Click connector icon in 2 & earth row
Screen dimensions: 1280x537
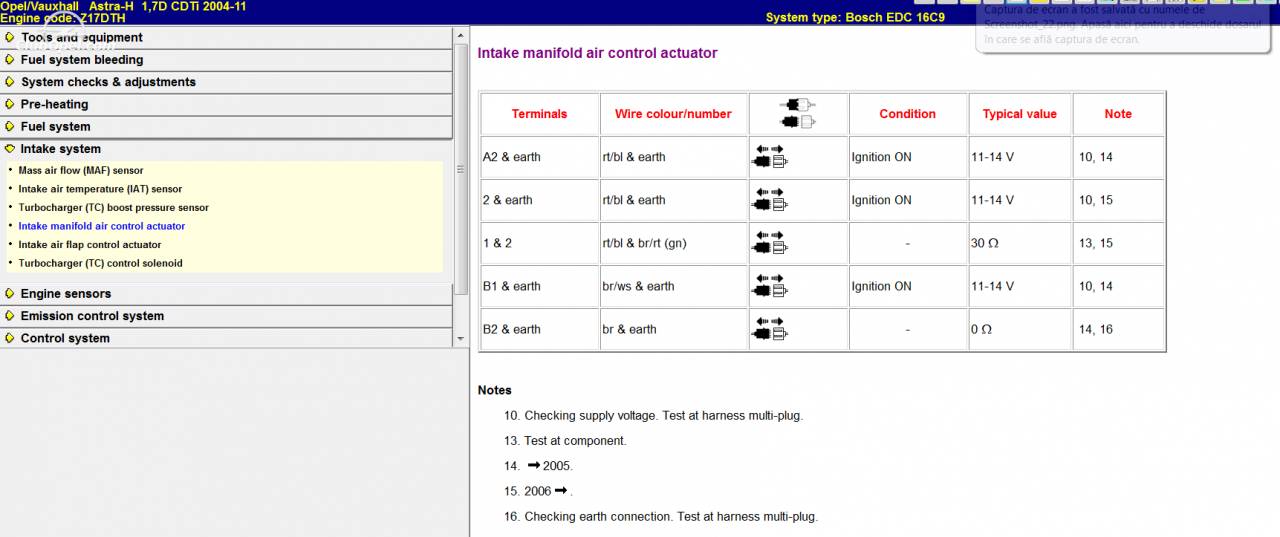coord(769,200)
